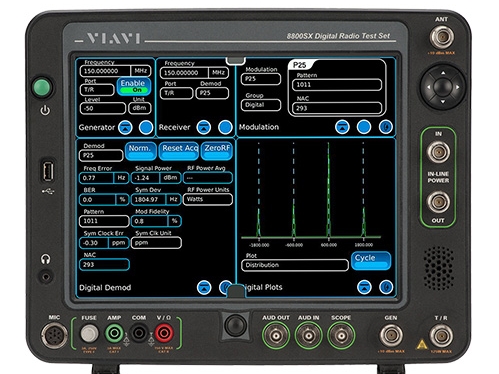
Task: Open the Modulation Group Digital dropdown
Action: [261, 105]
